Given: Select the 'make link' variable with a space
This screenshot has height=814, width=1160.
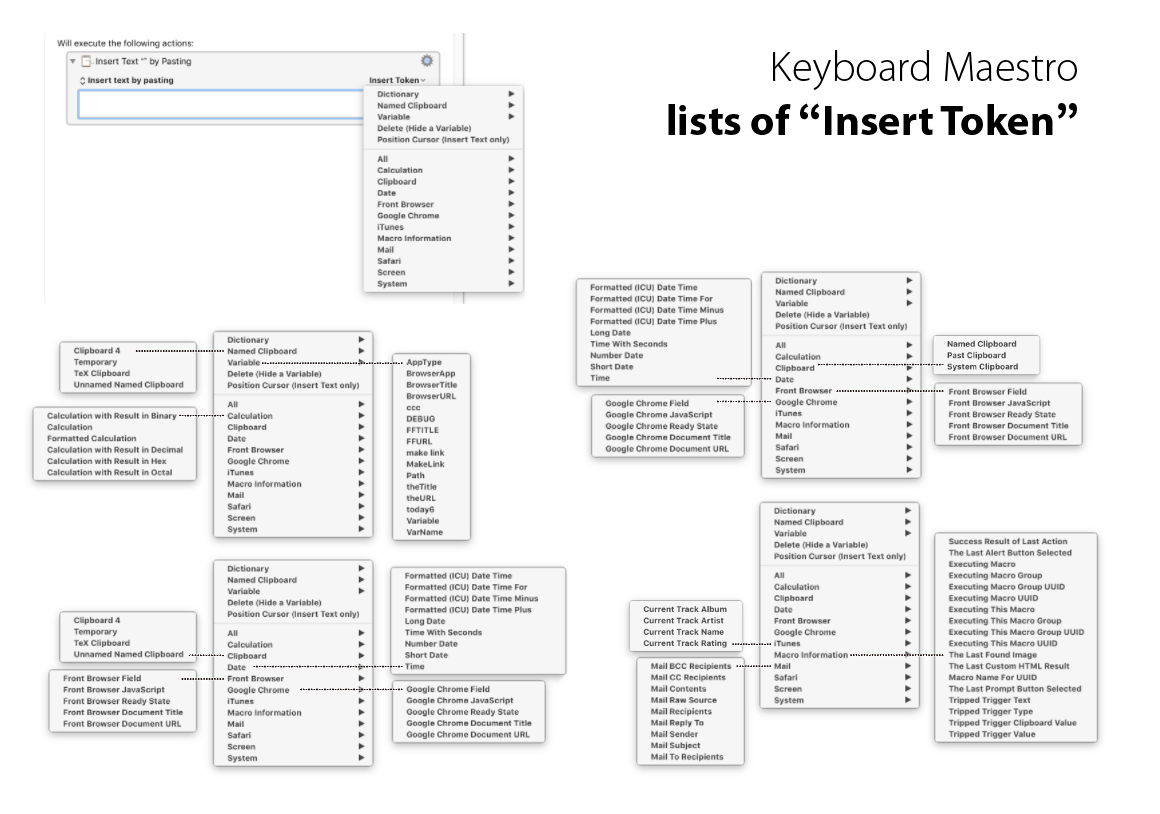Looking at the screenshot, I should coord(425,453).
